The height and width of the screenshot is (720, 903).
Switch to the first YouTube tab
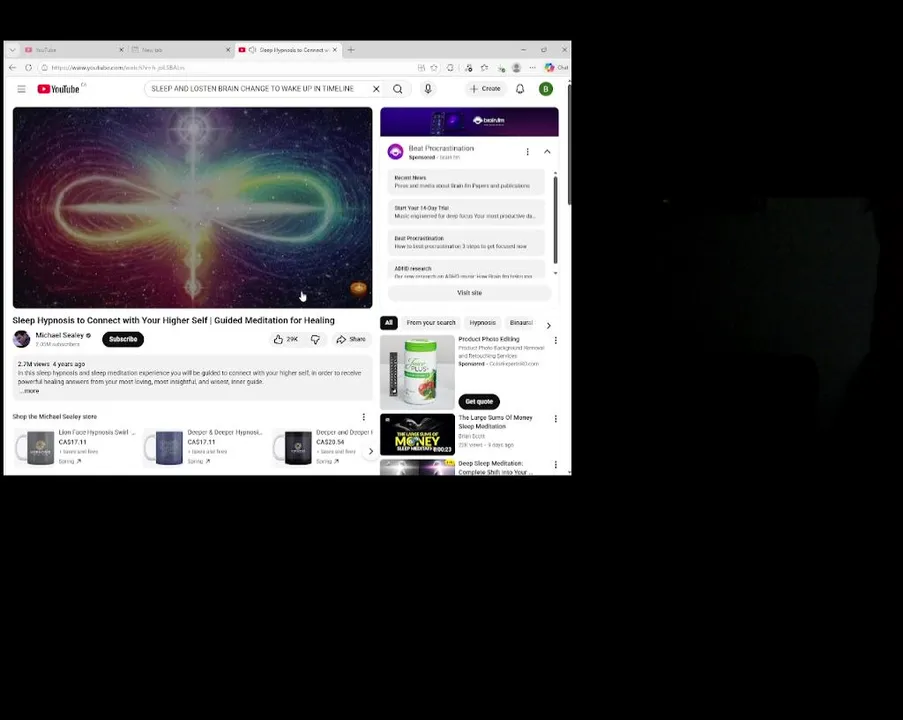click(72, 50)
